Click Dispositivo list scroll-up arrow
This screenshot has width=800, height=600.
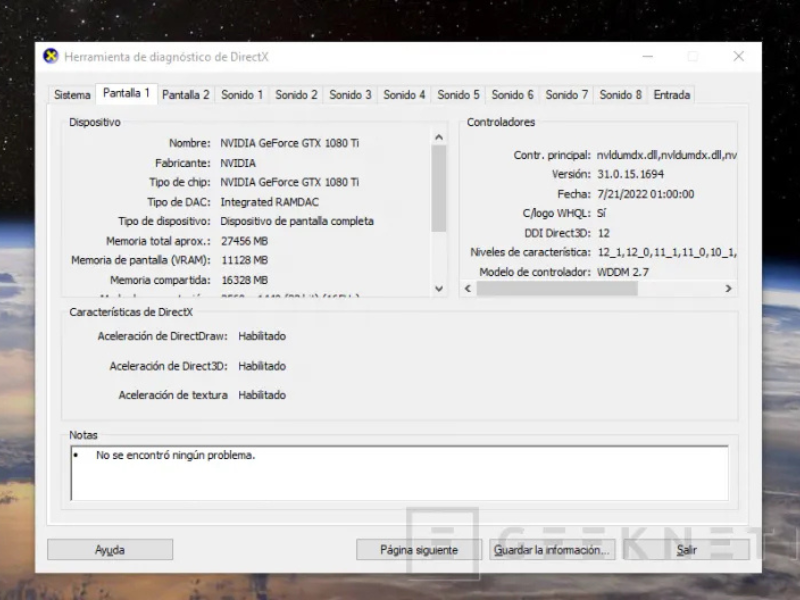[x=439, y=137]
